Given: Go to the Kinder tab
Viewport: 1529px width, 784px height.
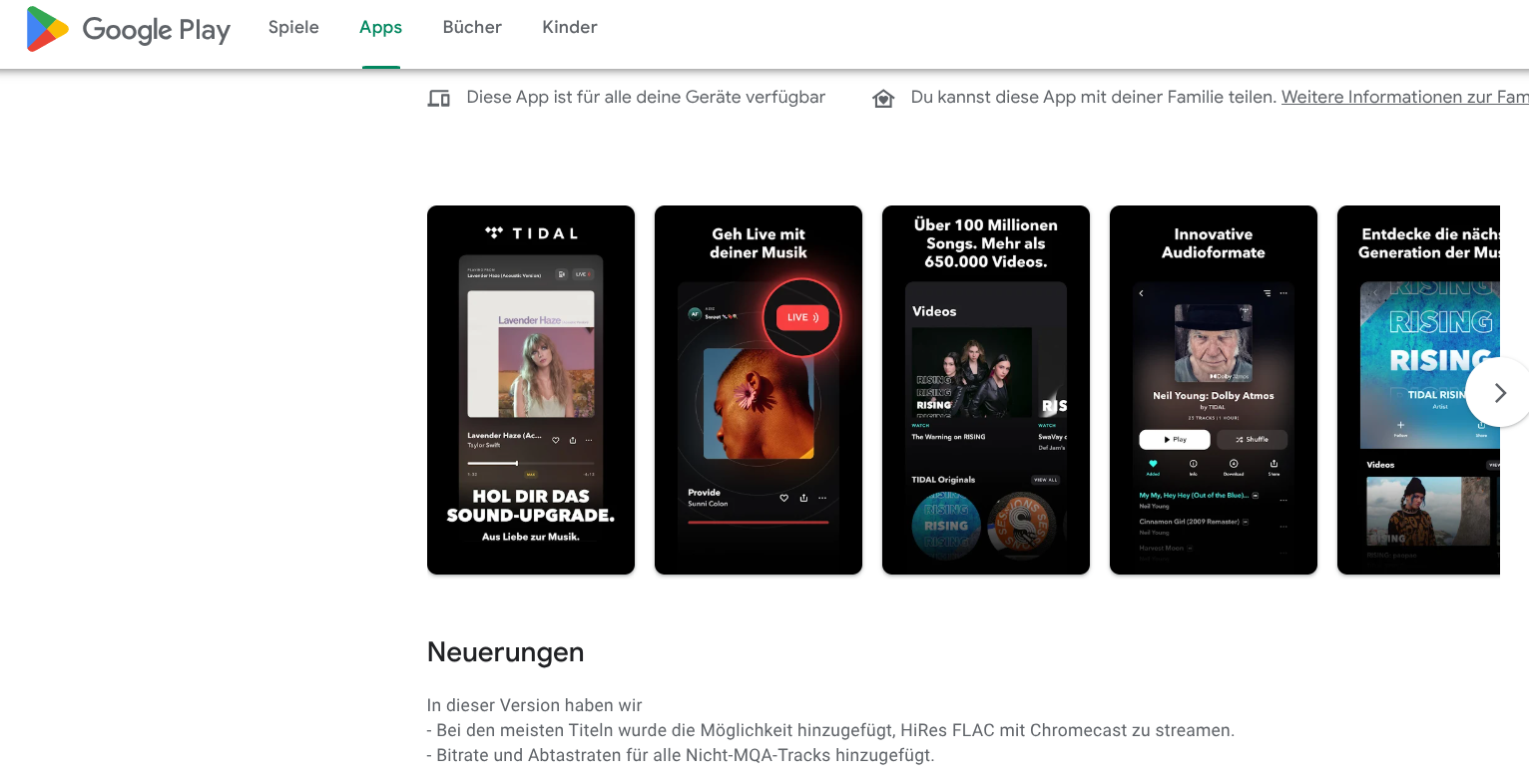Looking at the screenshot, I should pos(569,28).
